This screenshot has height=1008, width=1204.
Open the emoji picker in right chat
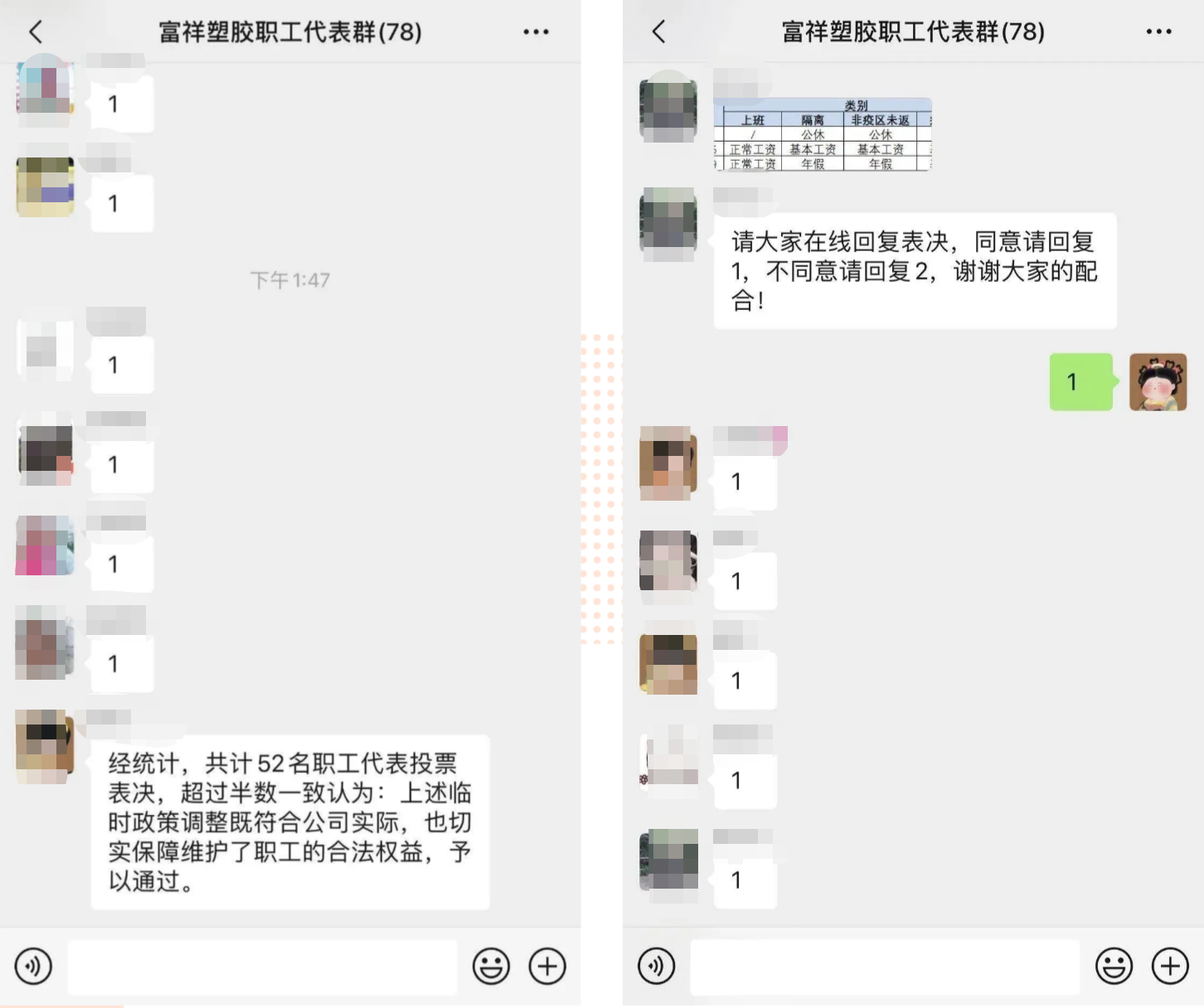(x=1114, y=966)
